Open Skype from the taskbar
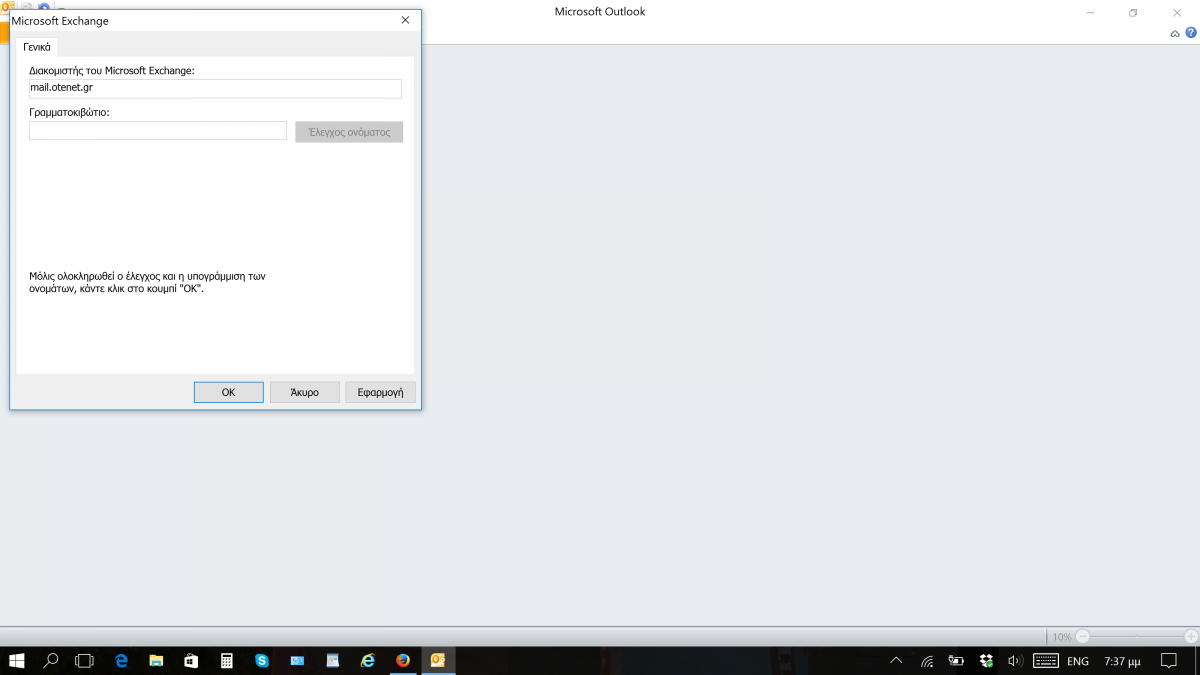 pyautogui.click(x=262, y=661)
